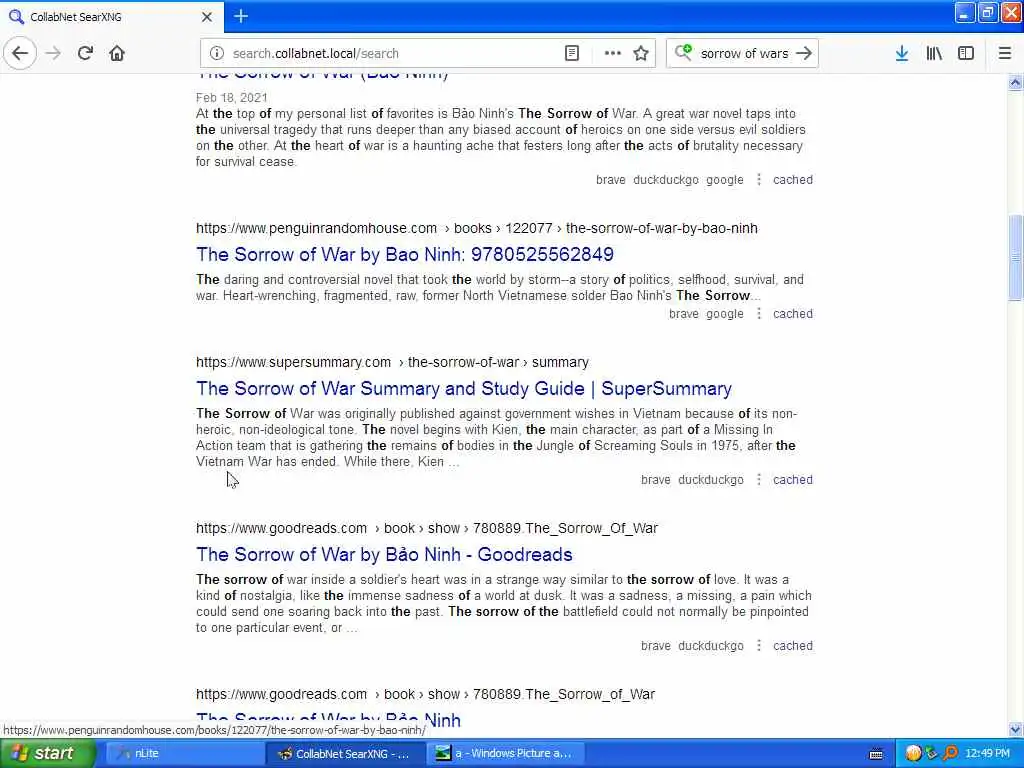Open the browser home page
Screen dimensions: 1024x768
click(x=117, y=53)
